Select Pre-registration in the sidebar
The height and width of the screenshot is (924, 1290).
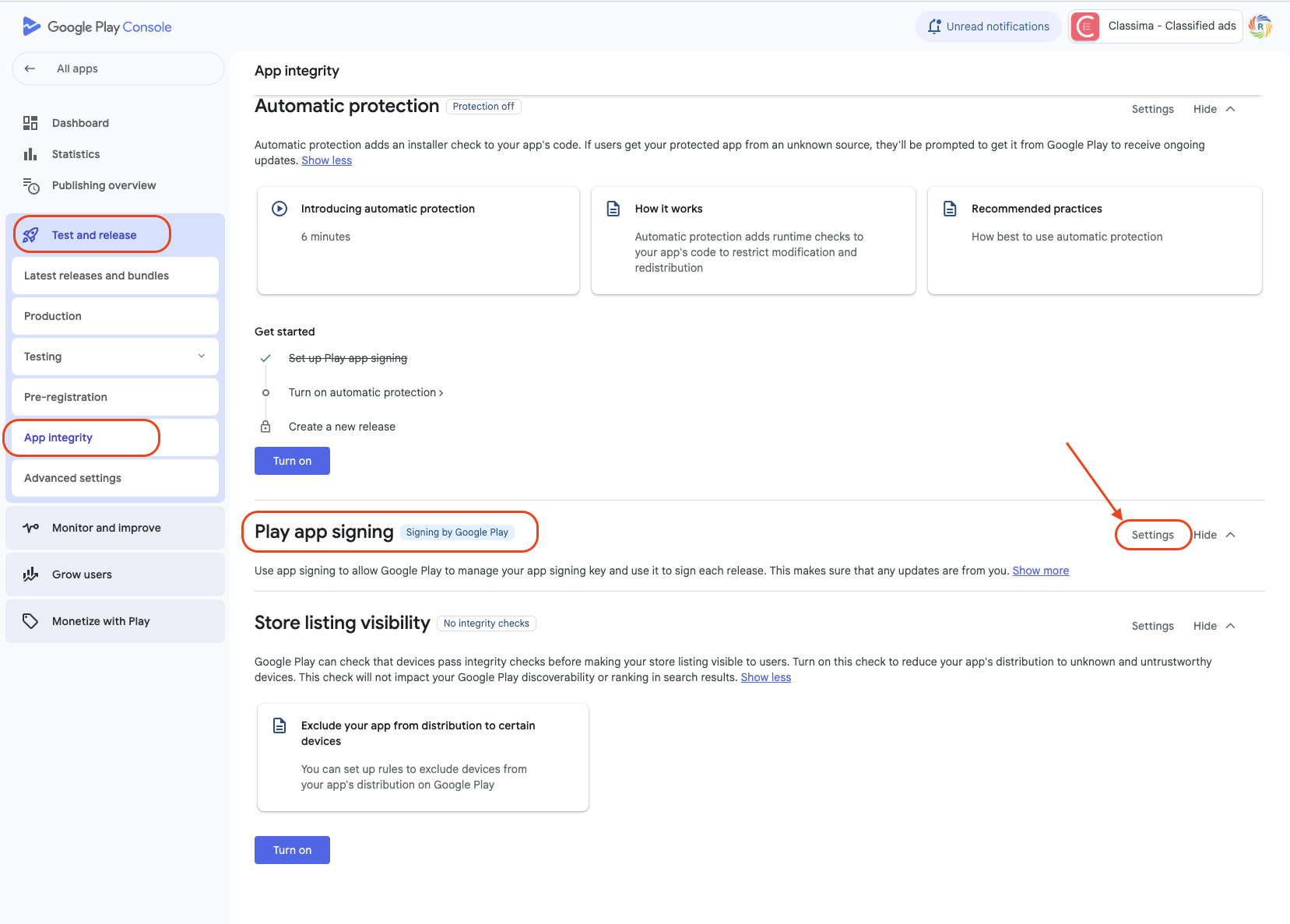pos(115,397)
